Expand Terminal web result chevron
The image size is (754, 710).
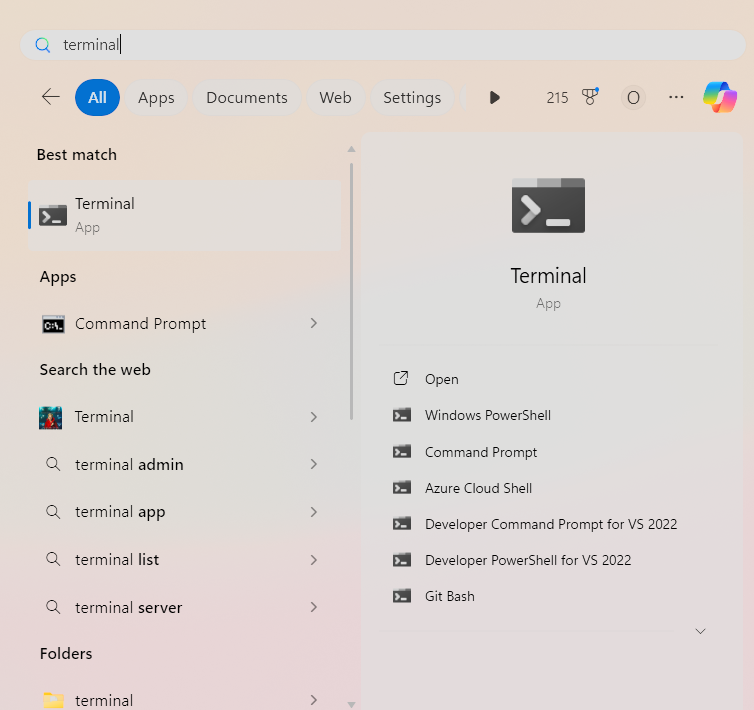click(x=314, y=417)
